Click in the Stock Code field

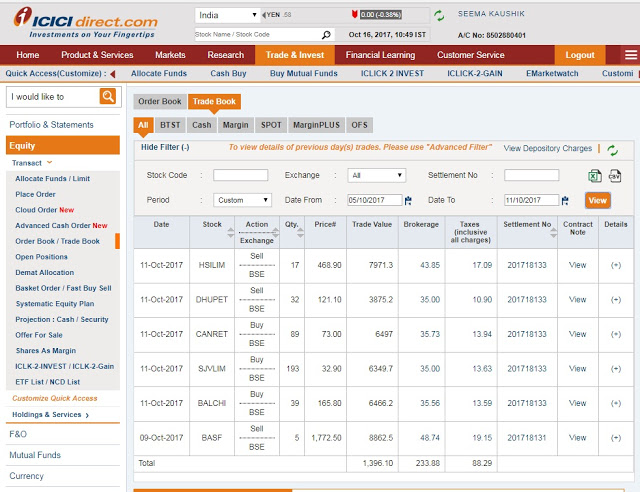click(x=240, y=175)
